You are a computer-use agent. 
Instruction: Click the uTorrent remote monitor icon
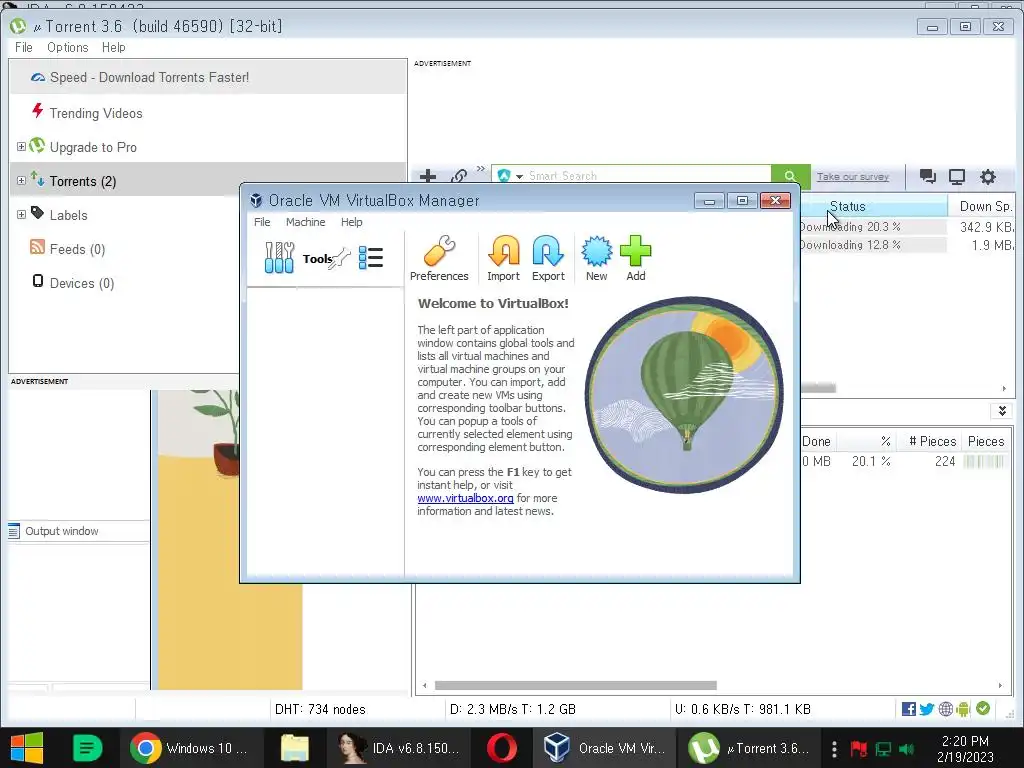click(x=957, y=176)
